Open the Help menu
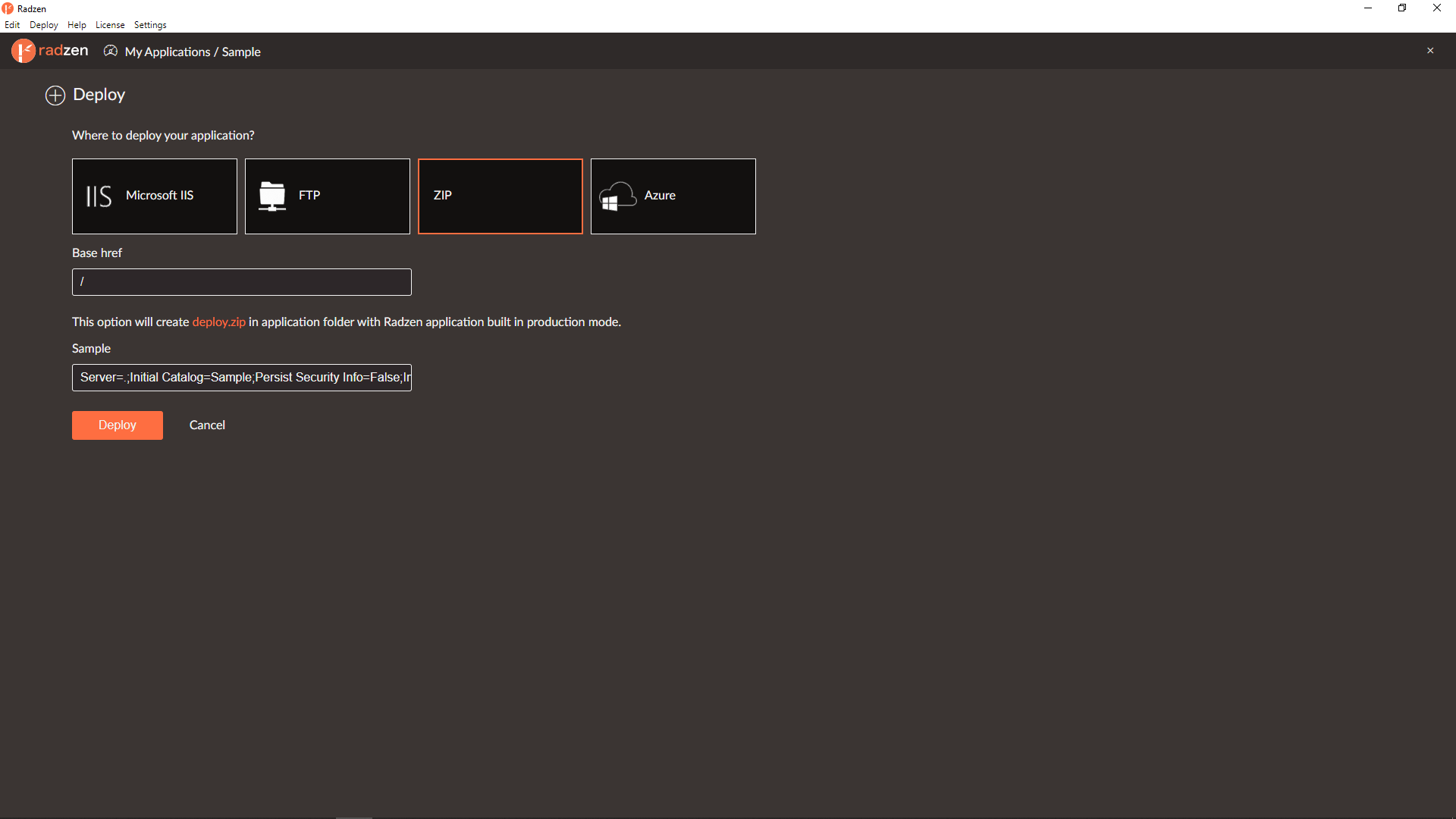 point(77,25)
